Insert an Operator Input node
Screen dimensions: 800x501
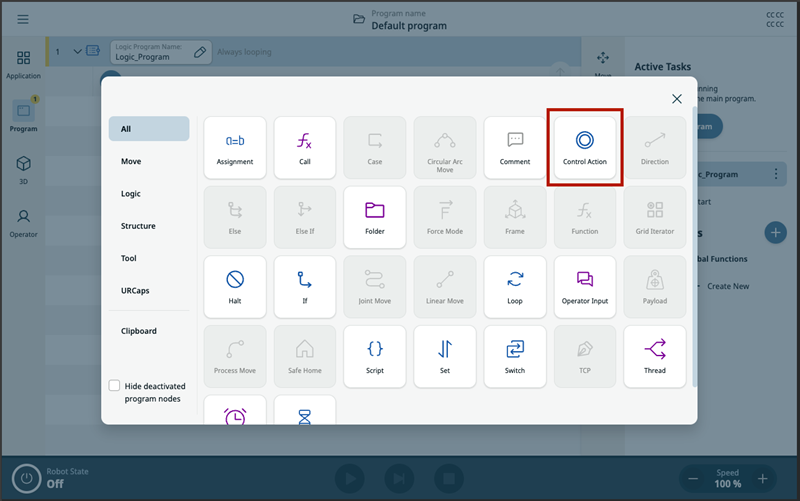click(x=585, y=287)
